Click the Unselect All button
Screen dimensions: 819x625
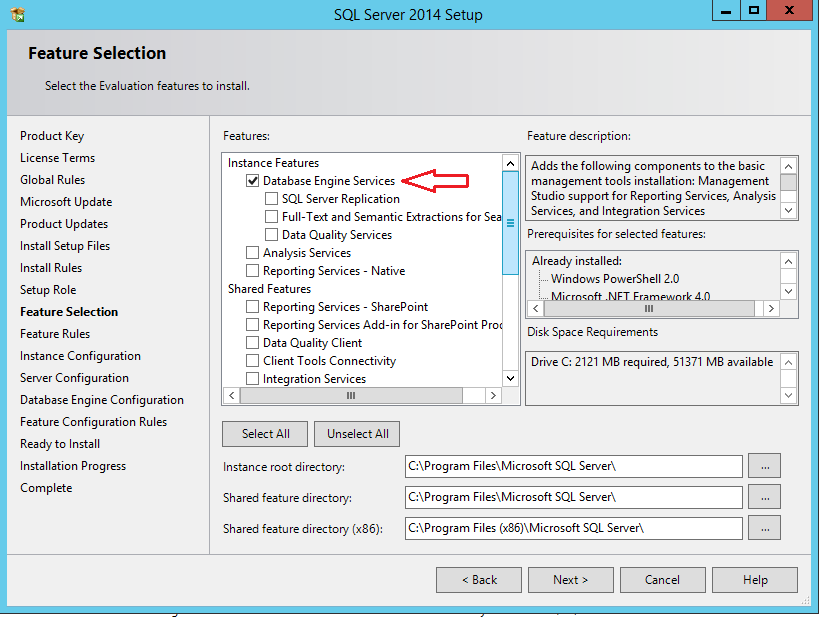click(x=357, y=434)
